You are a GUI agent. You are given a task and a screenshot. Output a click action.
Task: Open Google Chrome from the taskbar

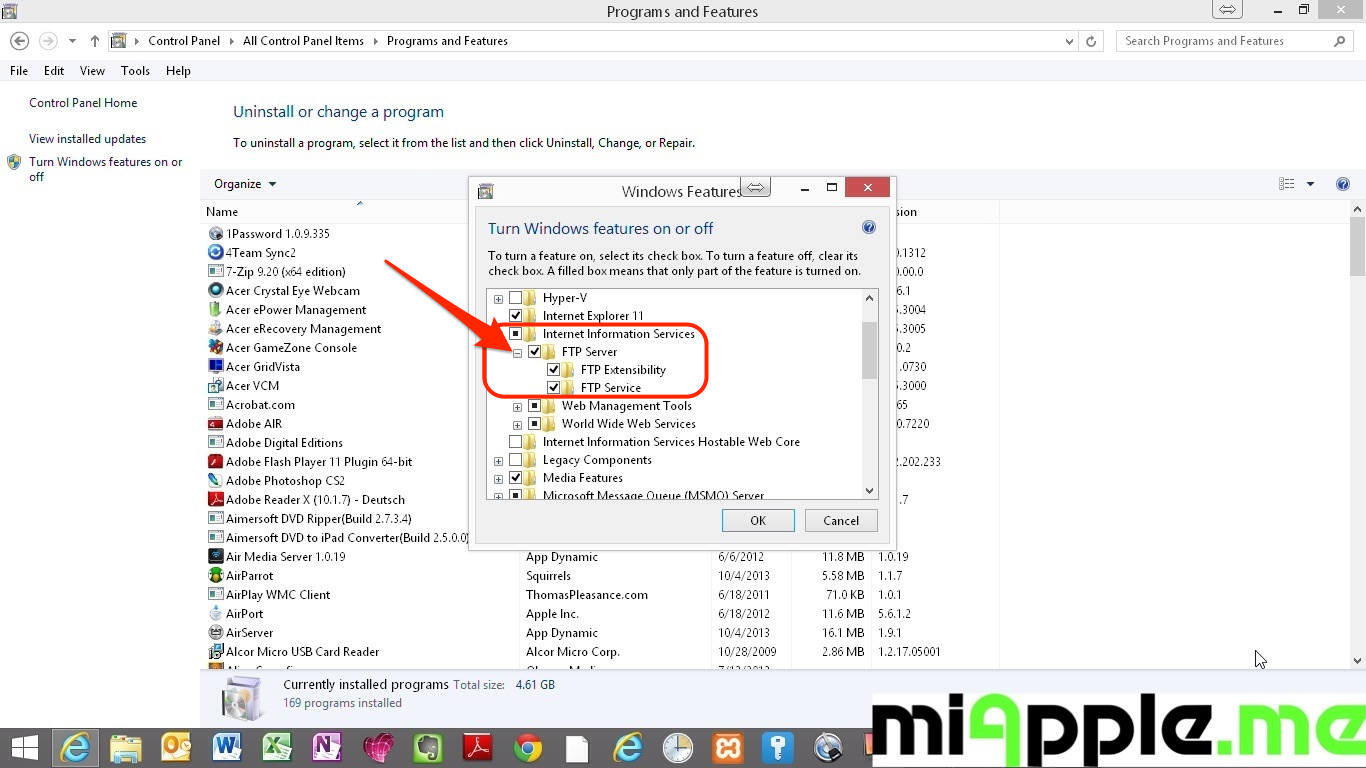pyautogui.click(x=528, y=748)
